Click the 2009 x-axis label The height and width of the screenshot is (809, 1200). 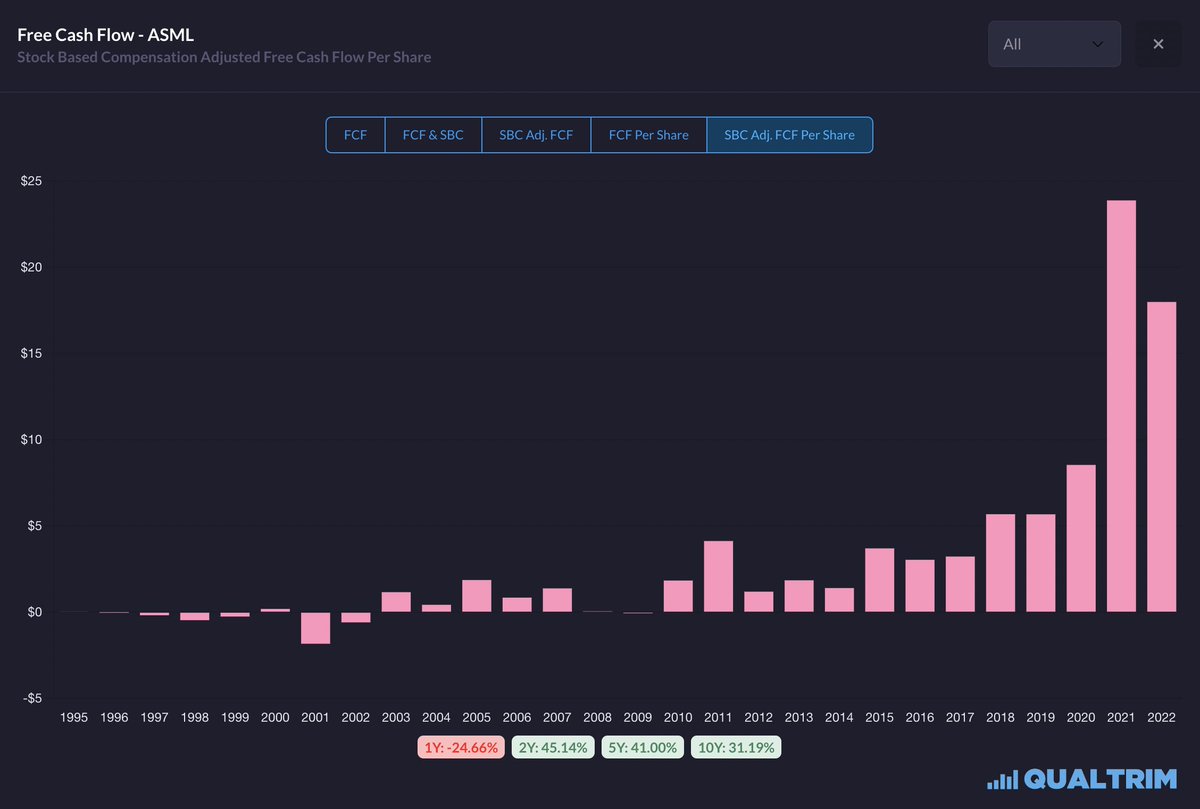[x=638, y=718]
